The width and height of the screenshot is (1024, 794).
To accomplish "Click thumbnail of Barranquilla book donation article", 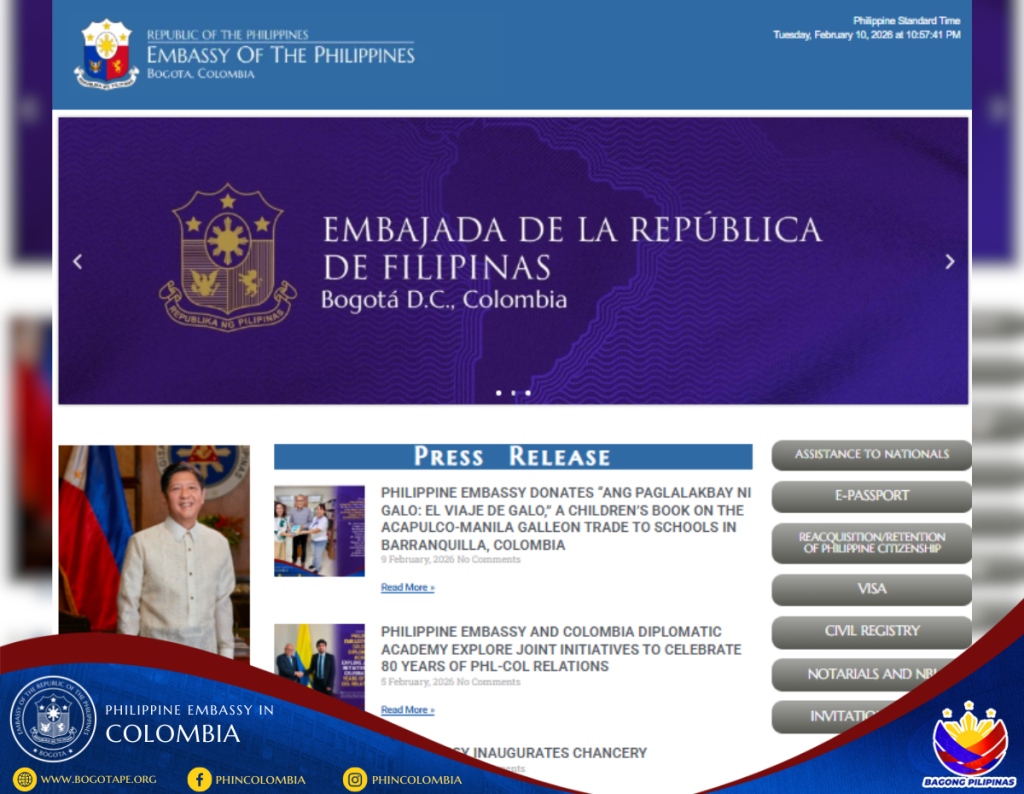I will coord(319,531).
